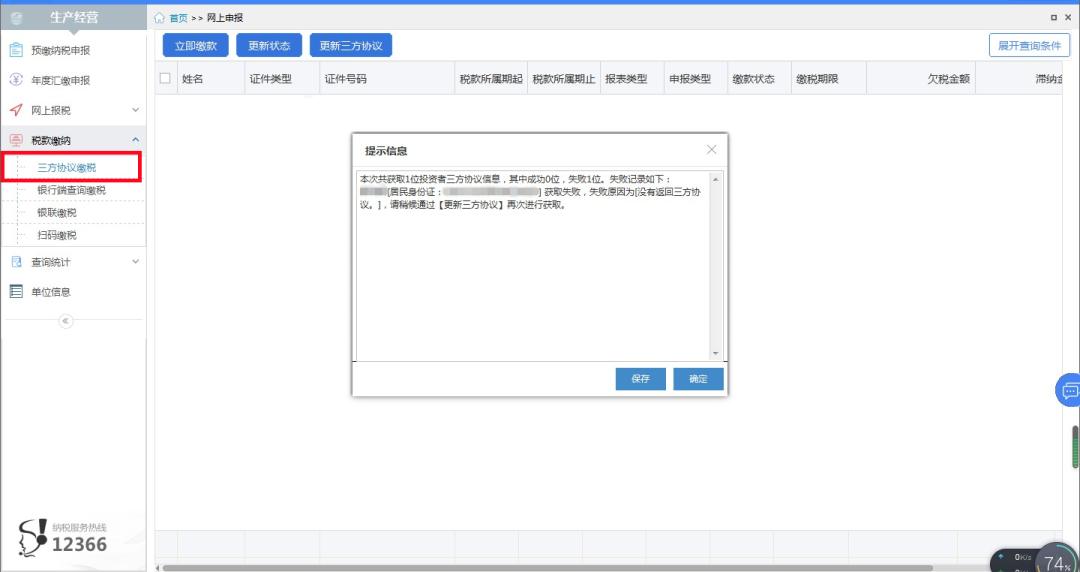1080x572 pixels.
Task: Click the 税款缴纳 sidebar icon
Action: [16, 140]
